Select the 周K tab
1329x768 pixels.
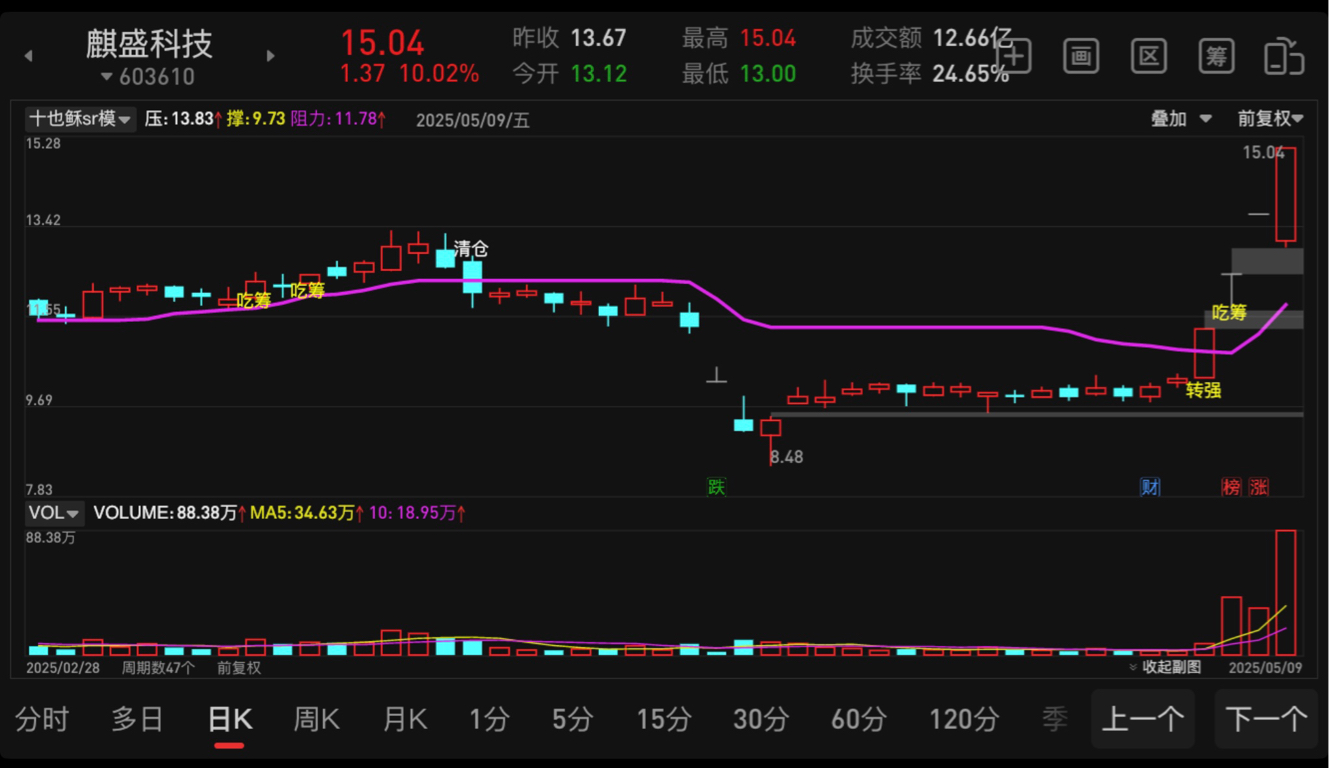pyautogui.click(x=316, y=718)
